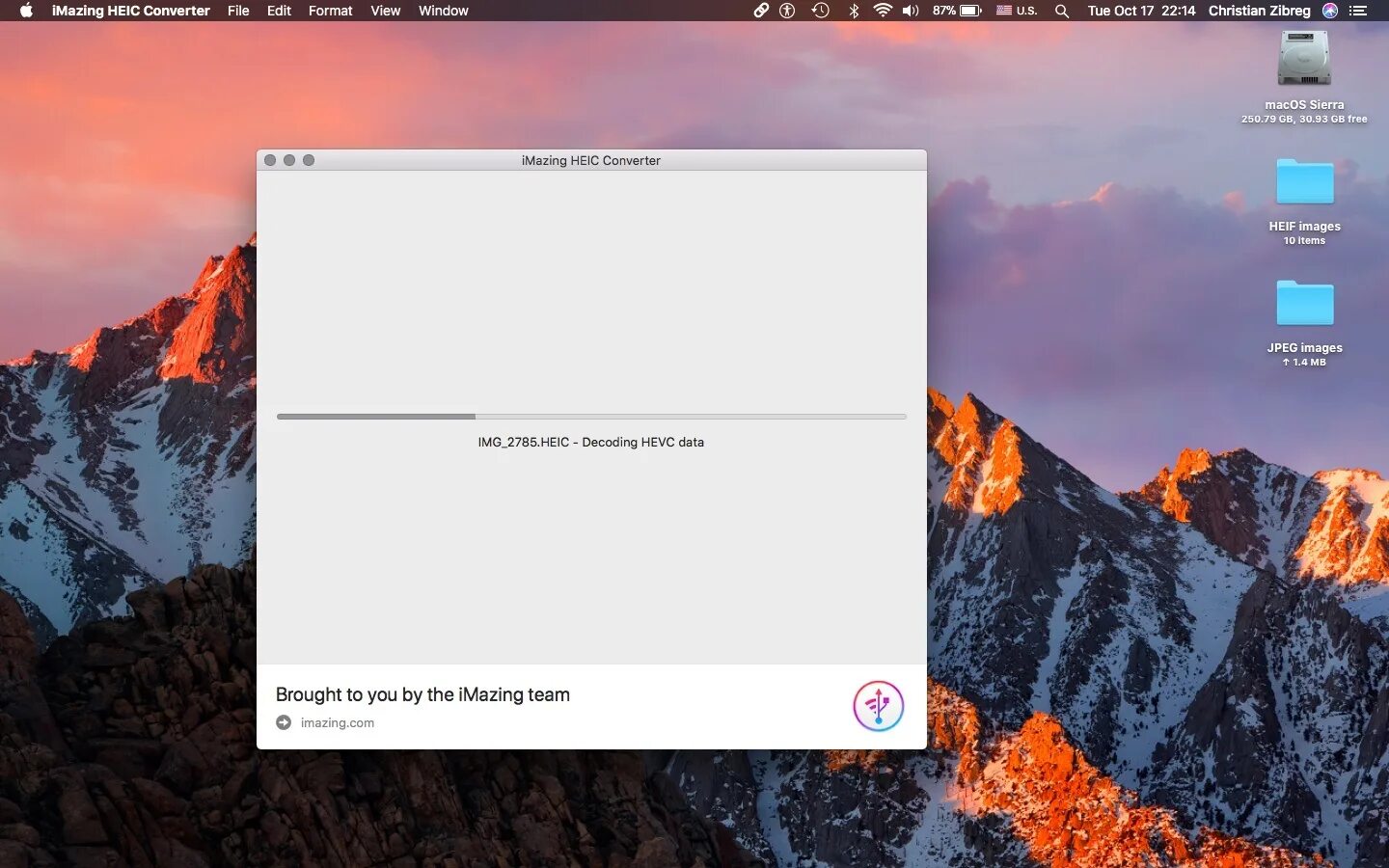Click the arrow icon beside imazing.com
The height and width of the screenshot is (868, 1389).
(x=284, y=722)
